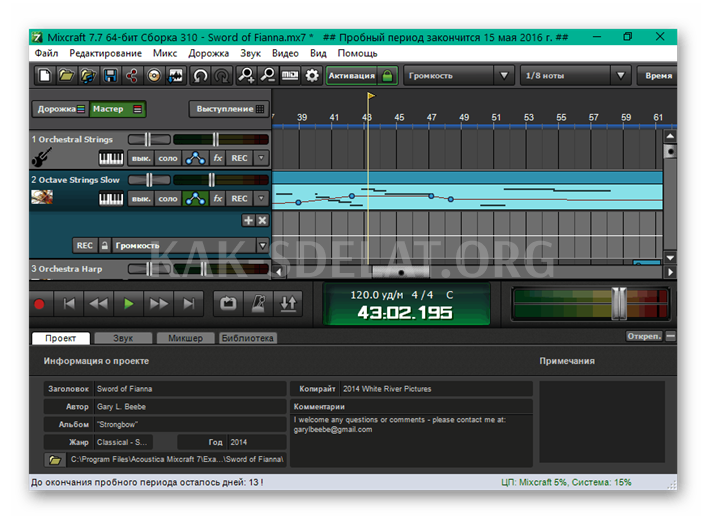The image size is (706, 519).
Task: Open the Жанр field Classical - S...
Action: point(124,442)
